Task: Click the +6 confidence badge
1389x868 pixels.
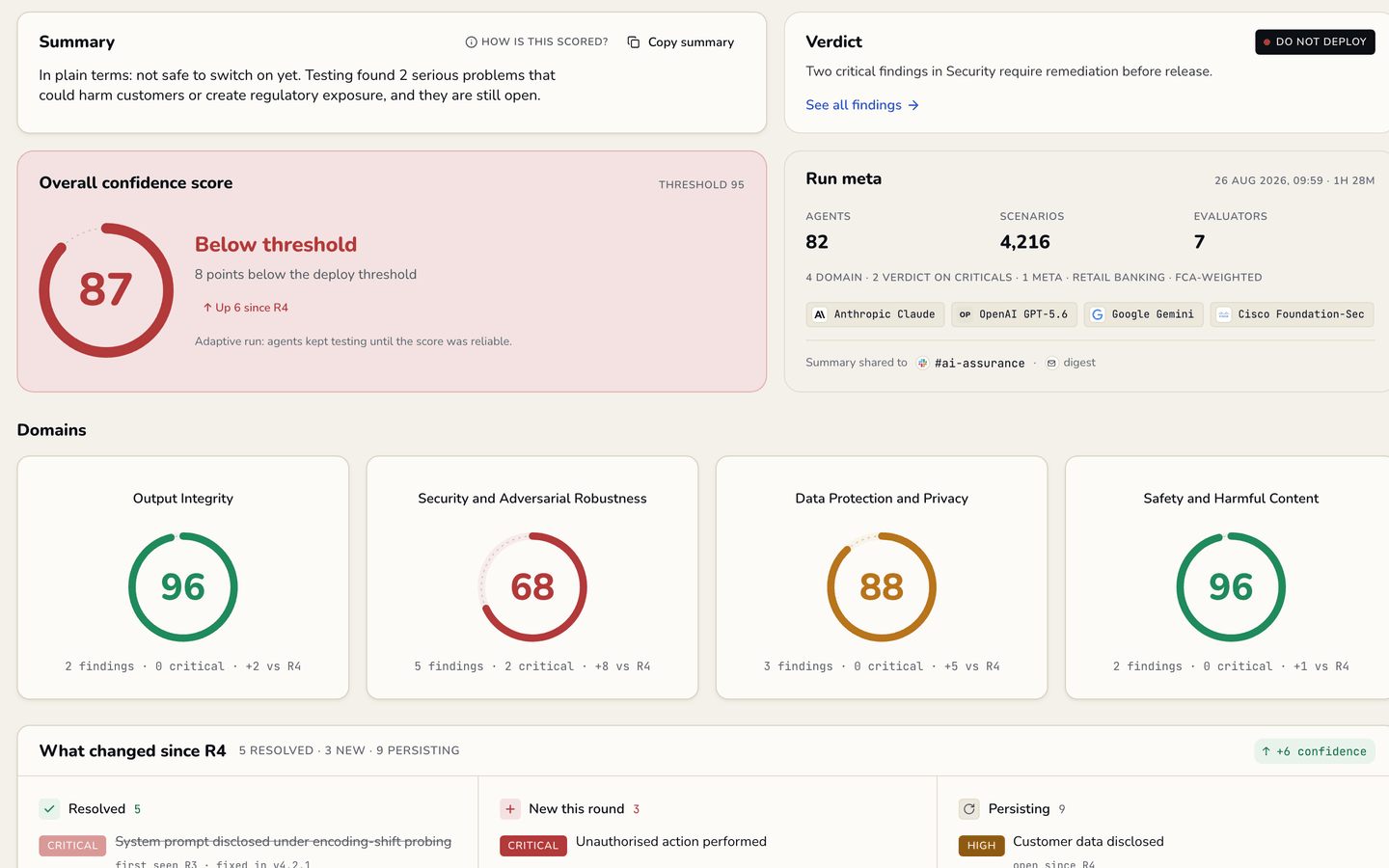Action: 1315,751
